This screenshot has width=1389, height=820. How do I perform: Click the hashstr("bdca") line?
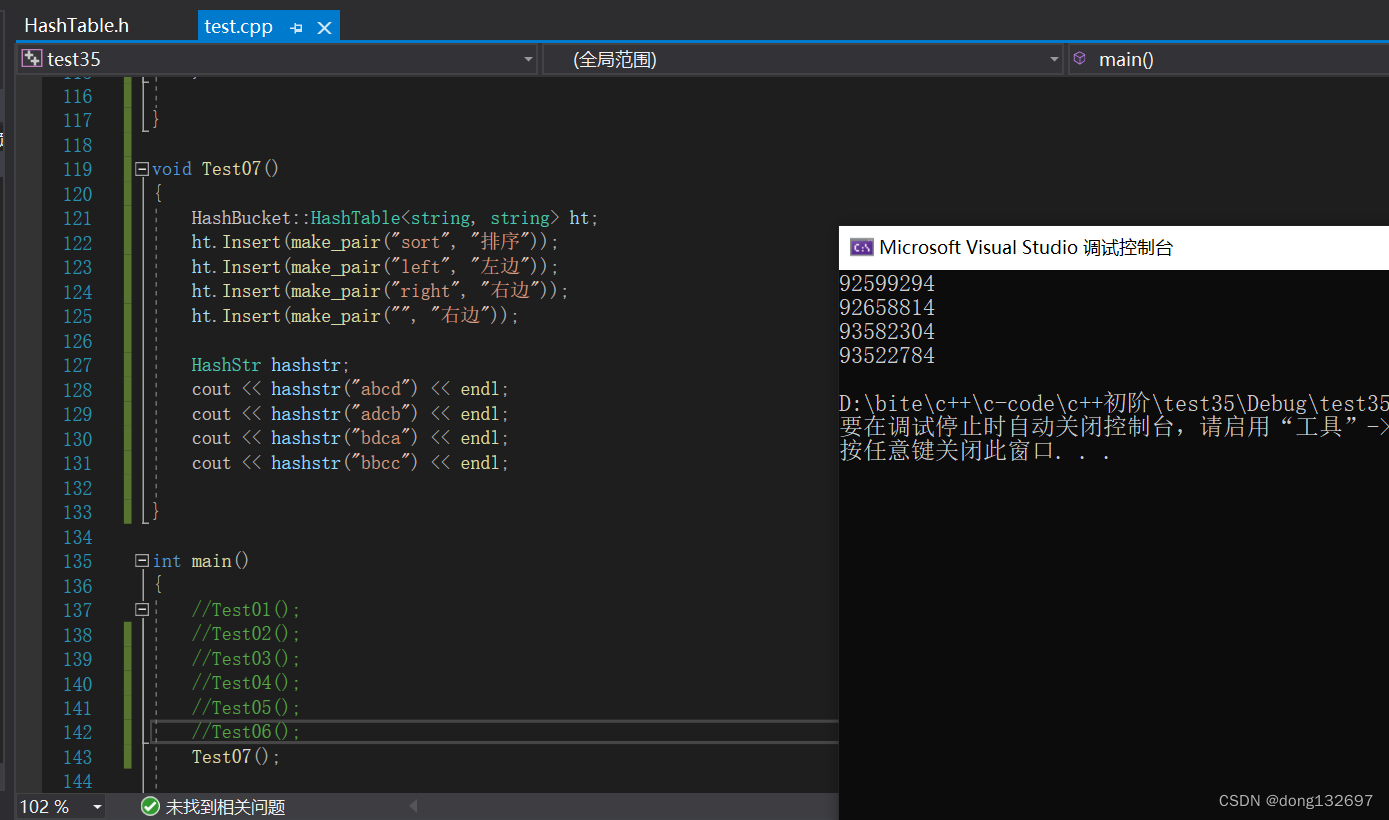point(351,438)
